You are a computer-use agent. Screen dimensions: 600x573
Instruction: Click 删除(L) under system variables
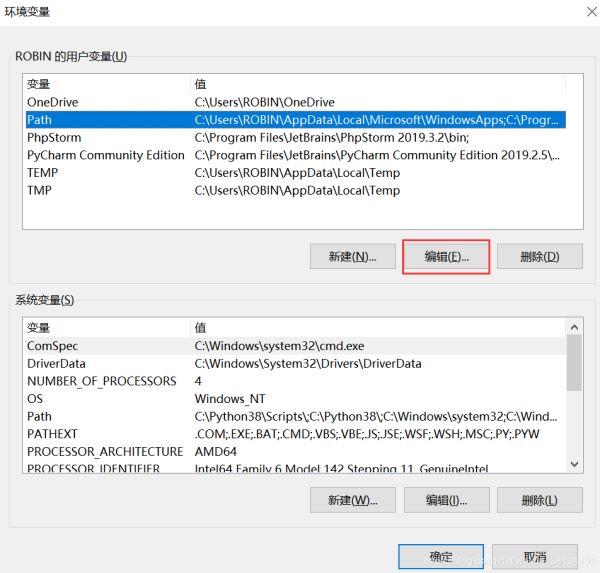pos(540,500)
